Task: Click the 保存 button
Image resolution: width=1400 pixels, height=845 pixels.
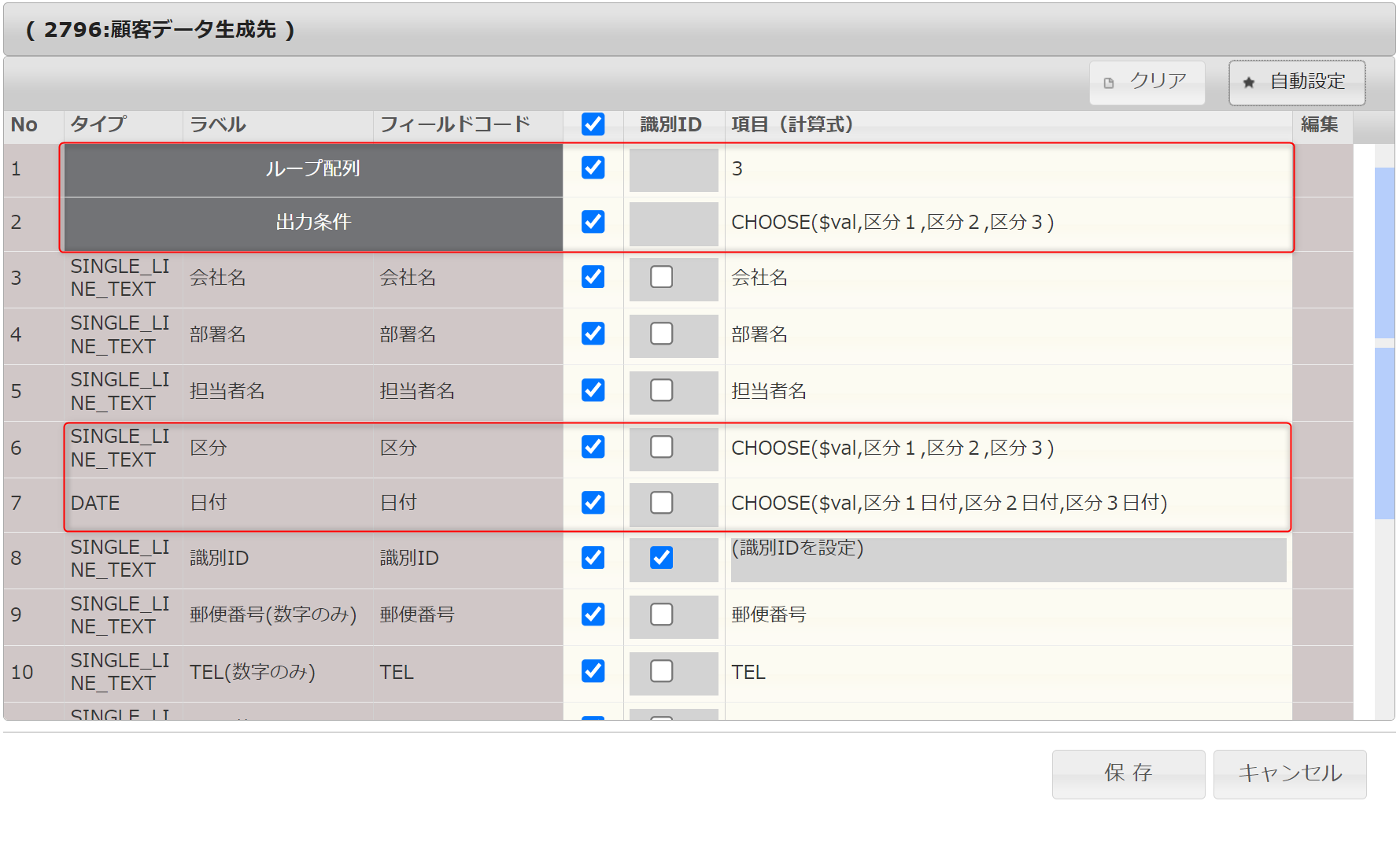Action: click(x=1128, y=774)
